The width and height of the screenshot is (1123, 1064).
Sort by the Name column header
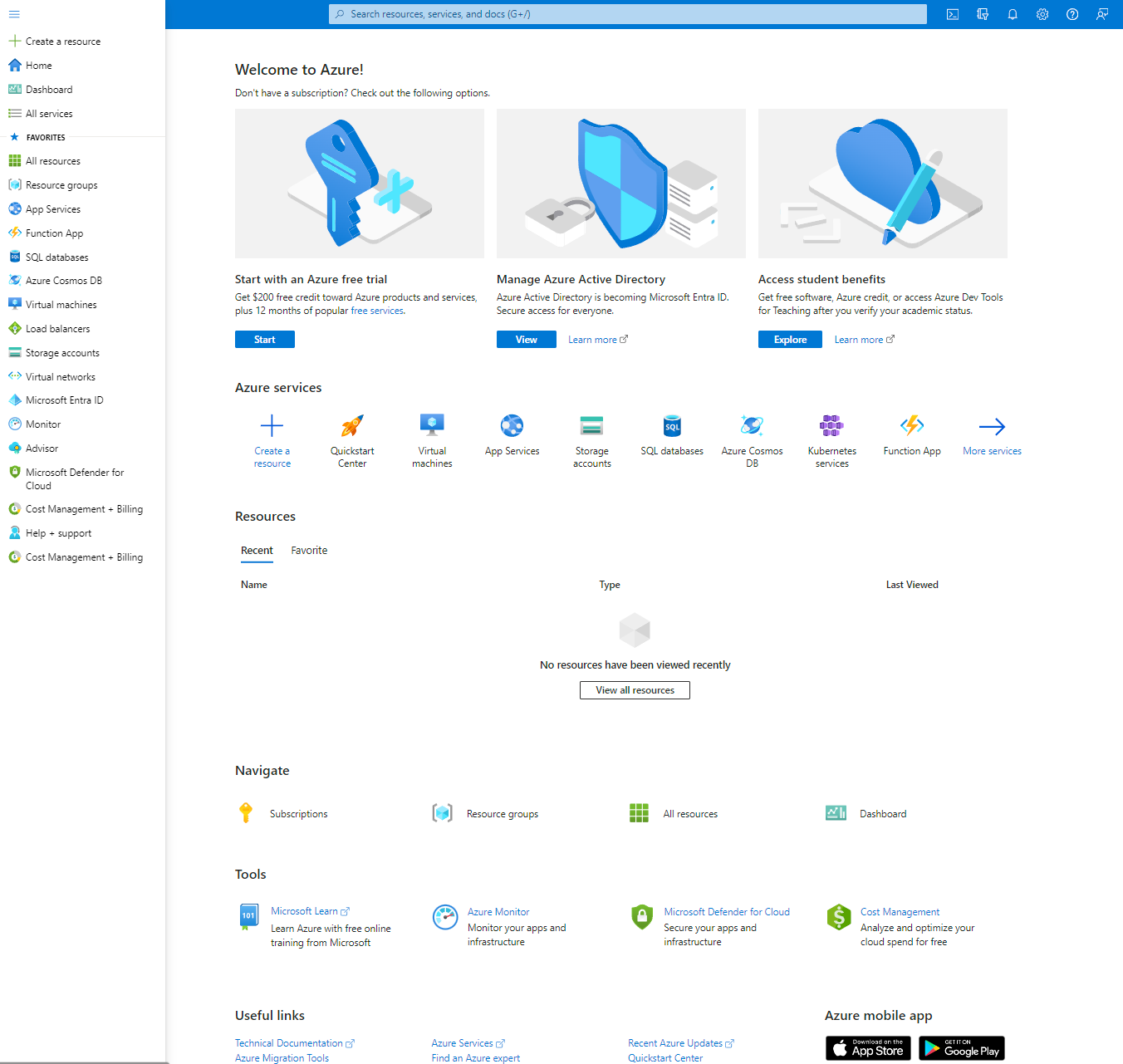[254, 585]
